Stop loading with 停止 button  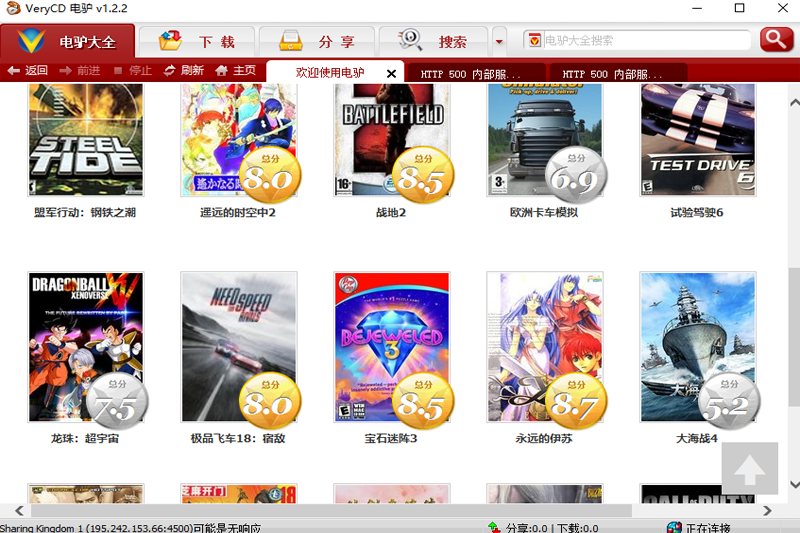tap(133, 70)
